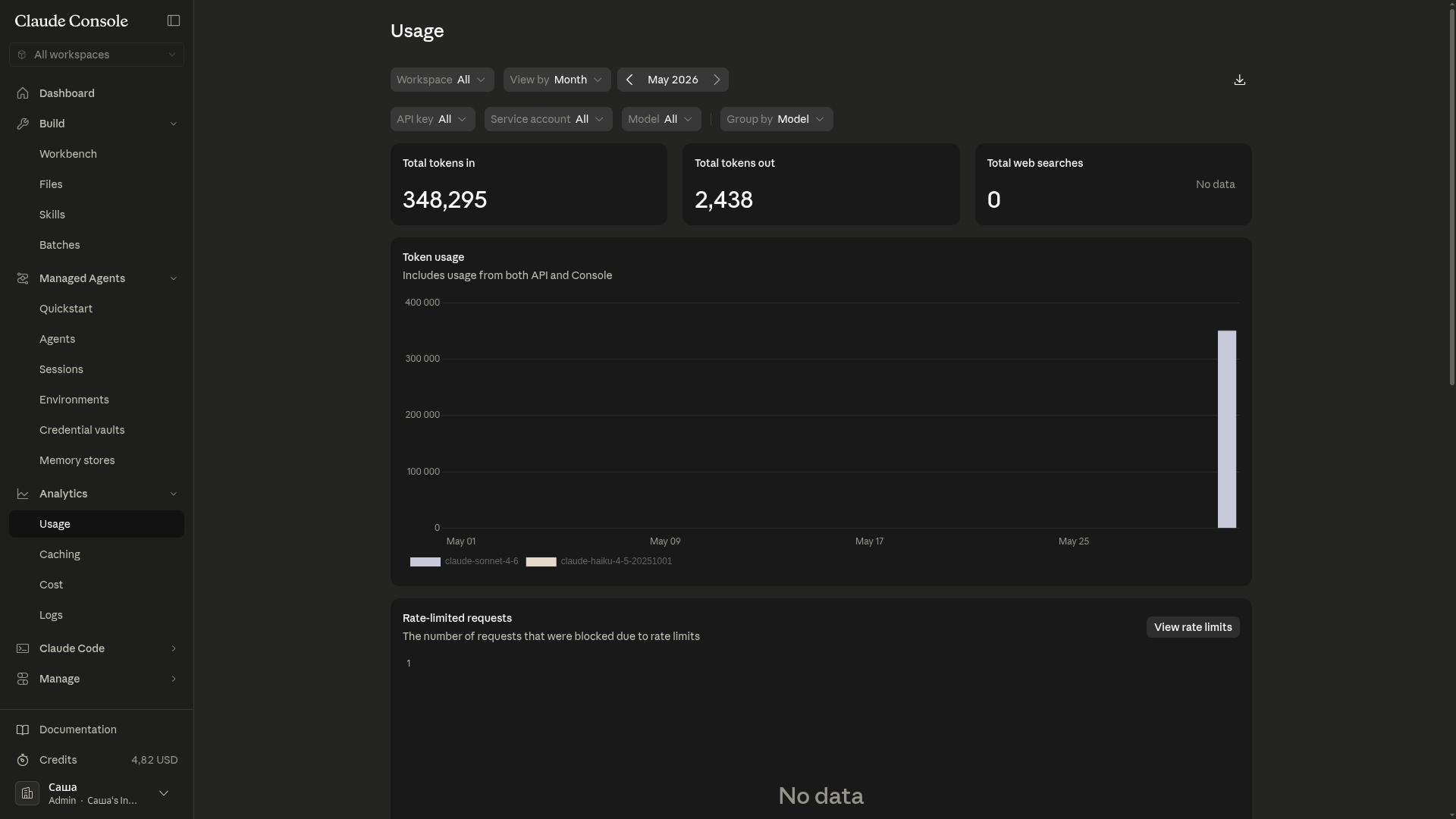The image size is (1456, 819).
Task: Open the Workspace filter dropdown
Action: [x=442, y=80]
